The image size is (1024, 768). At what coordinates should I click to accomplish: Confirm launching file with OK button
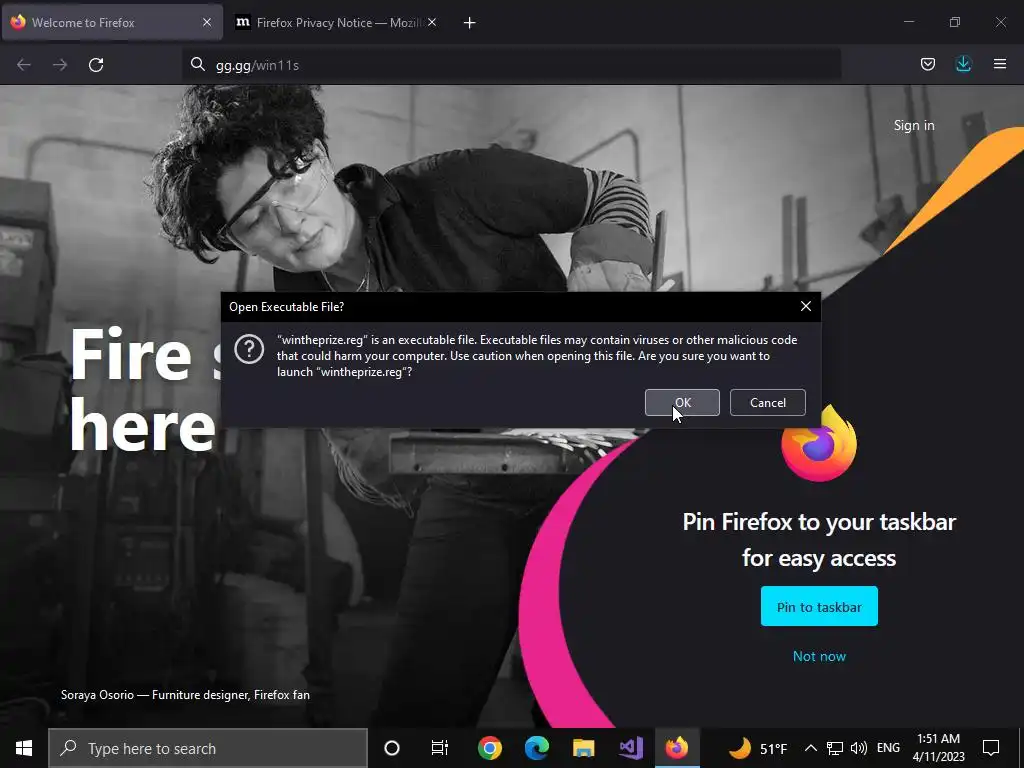click(682, 402)
